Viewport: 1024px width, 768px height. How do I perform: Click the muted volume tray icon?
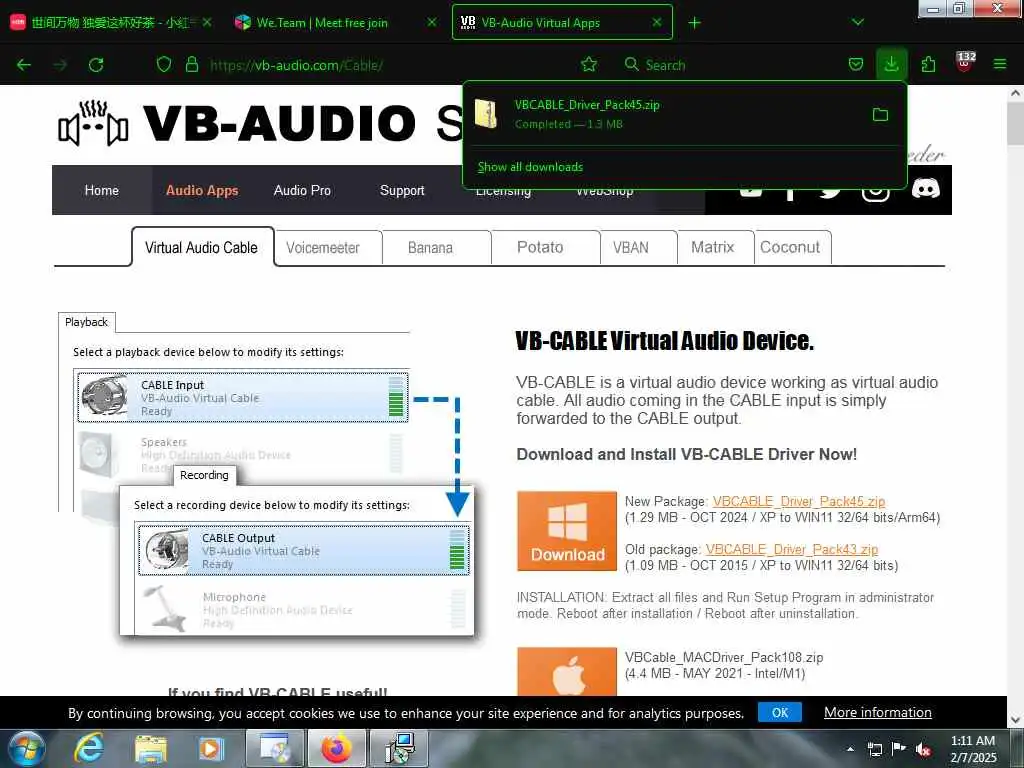click(923, 749)
